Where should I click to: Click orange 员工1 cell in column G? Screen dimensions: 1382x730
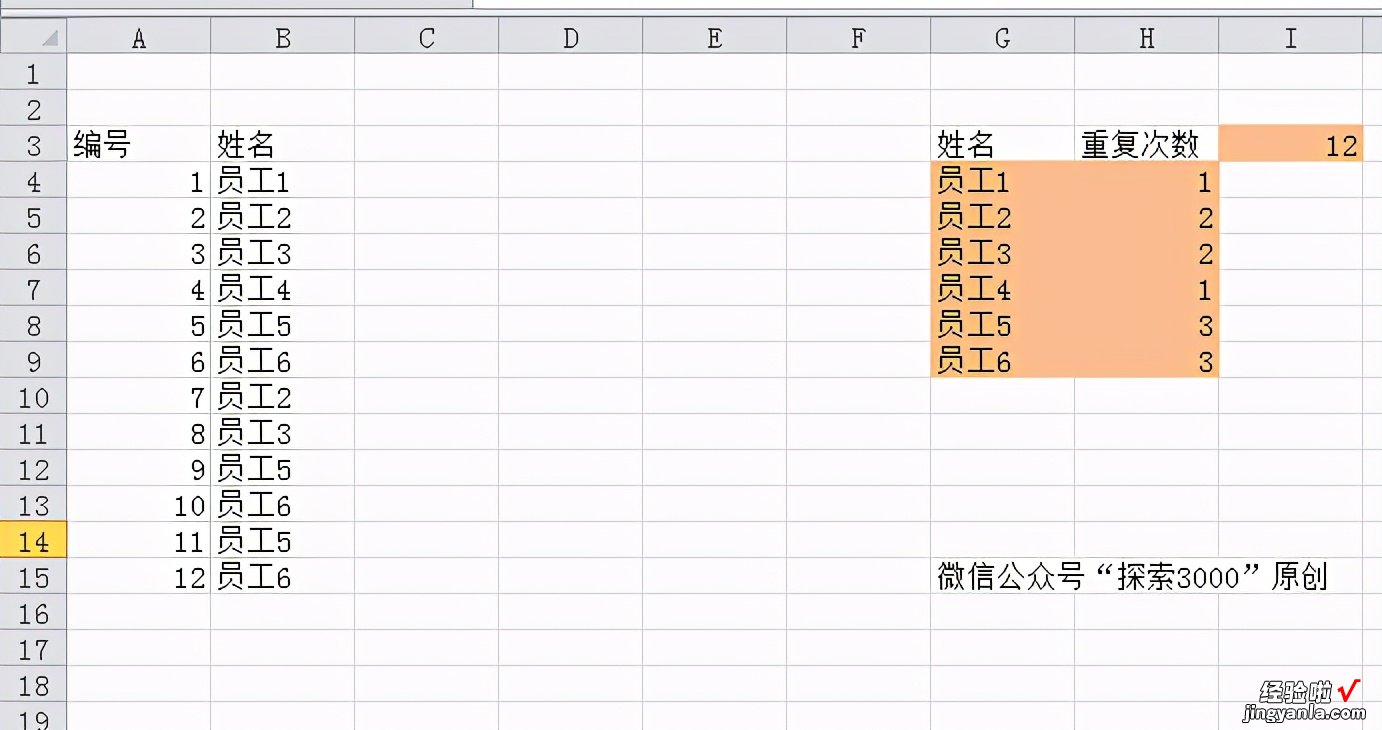coord(1003,181)
